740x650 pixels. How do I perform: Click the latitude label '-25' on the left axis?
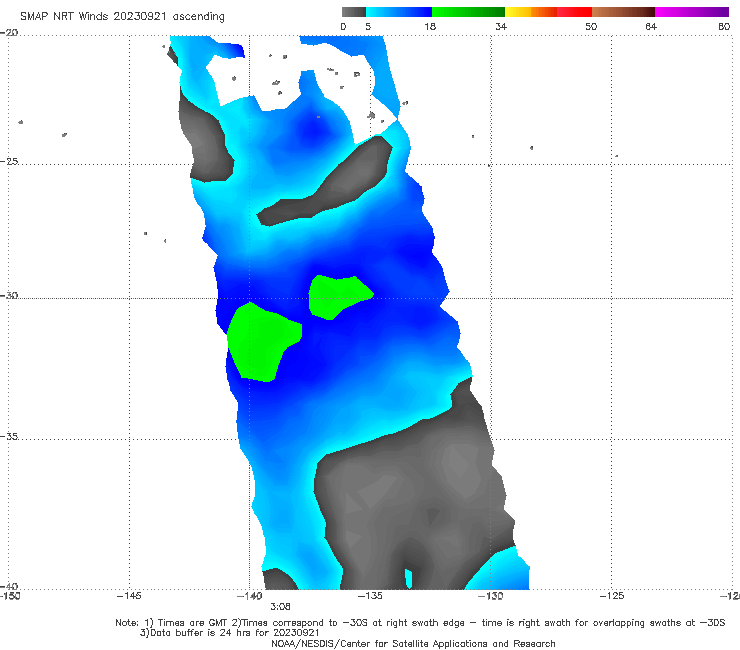click(9, 161)
